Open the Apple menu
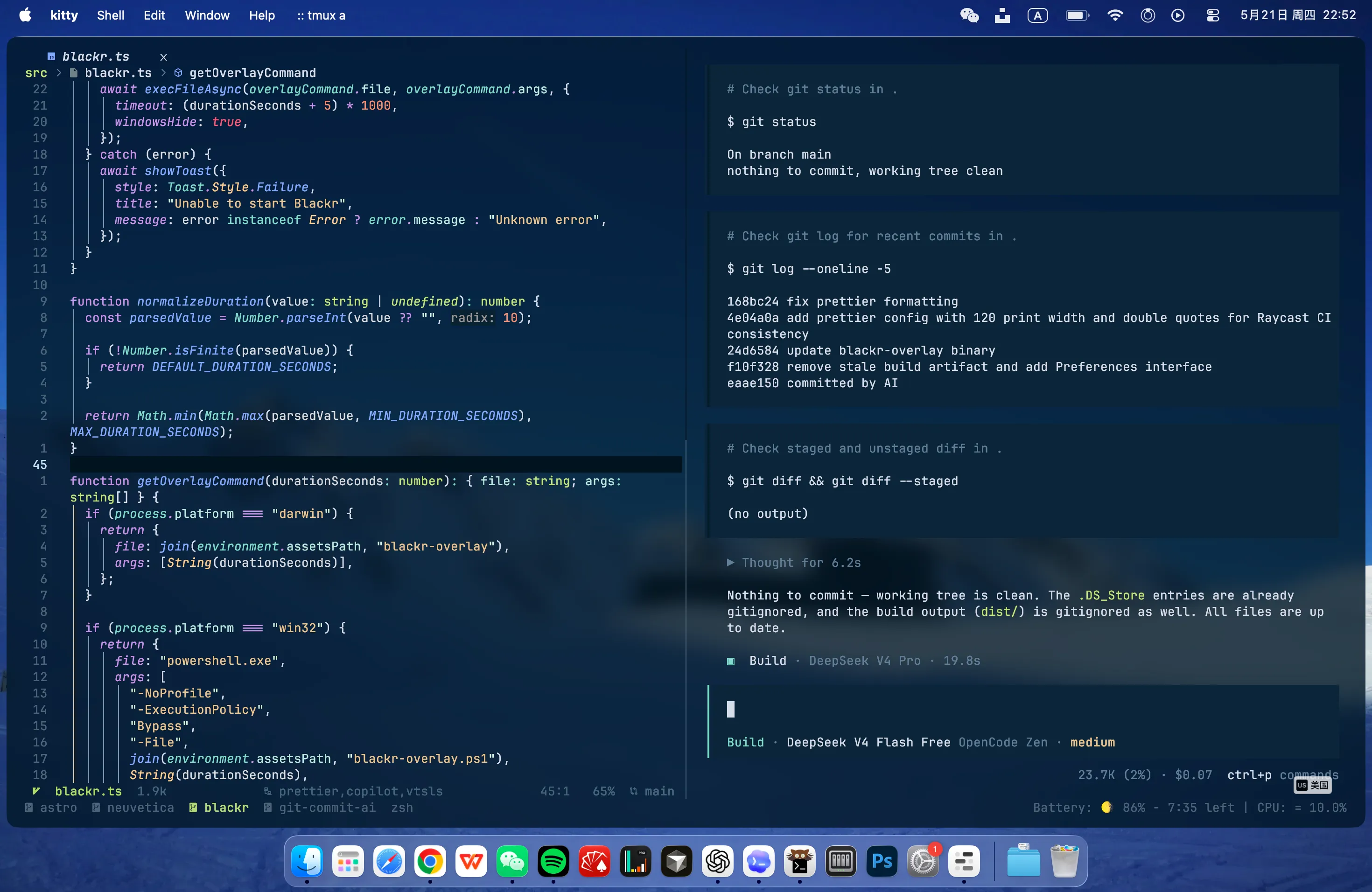The height and width of the screenshot is (892, 1372). [25, 15]
